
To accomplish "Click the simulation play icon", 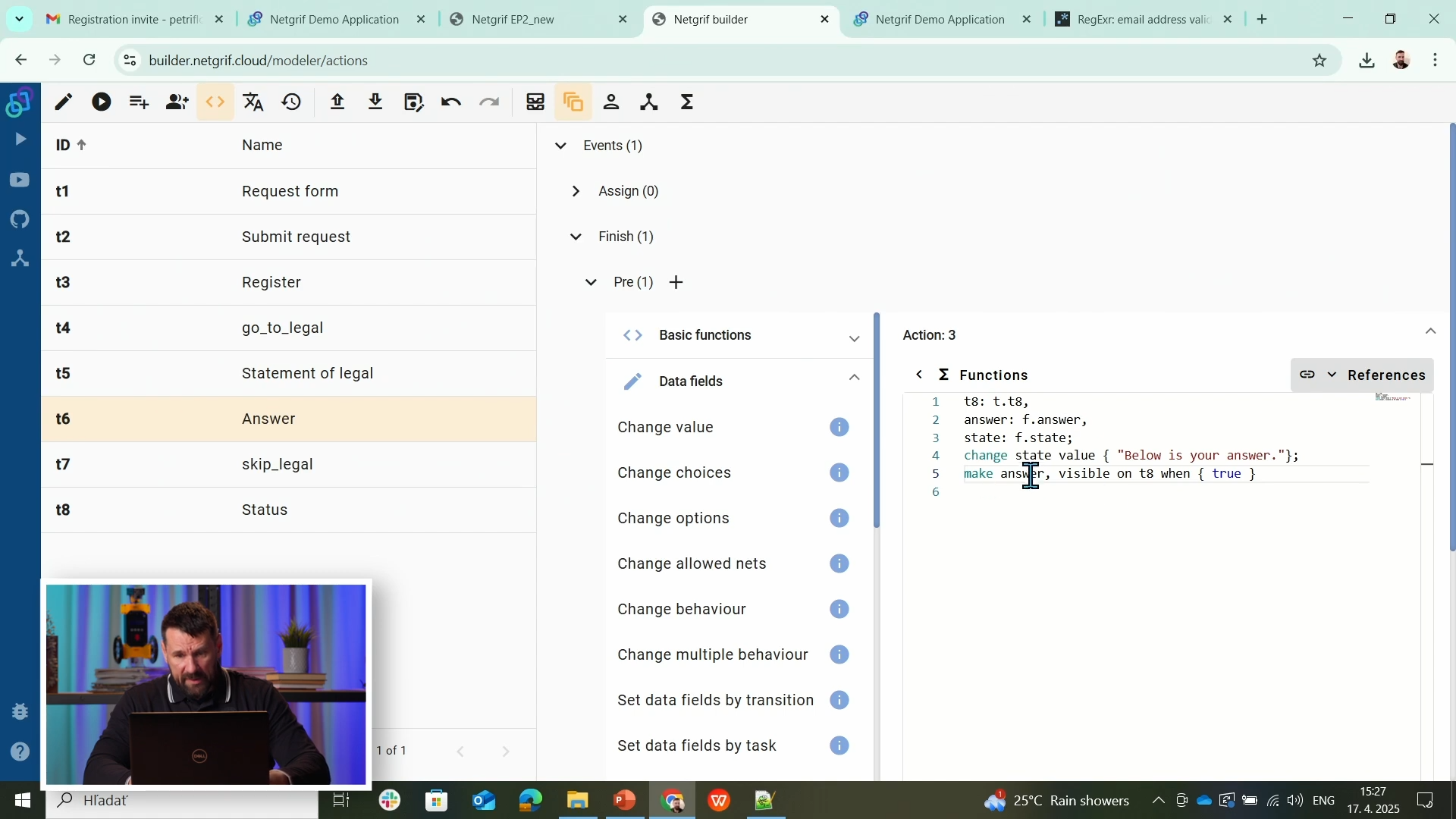I will pos(101,102).
